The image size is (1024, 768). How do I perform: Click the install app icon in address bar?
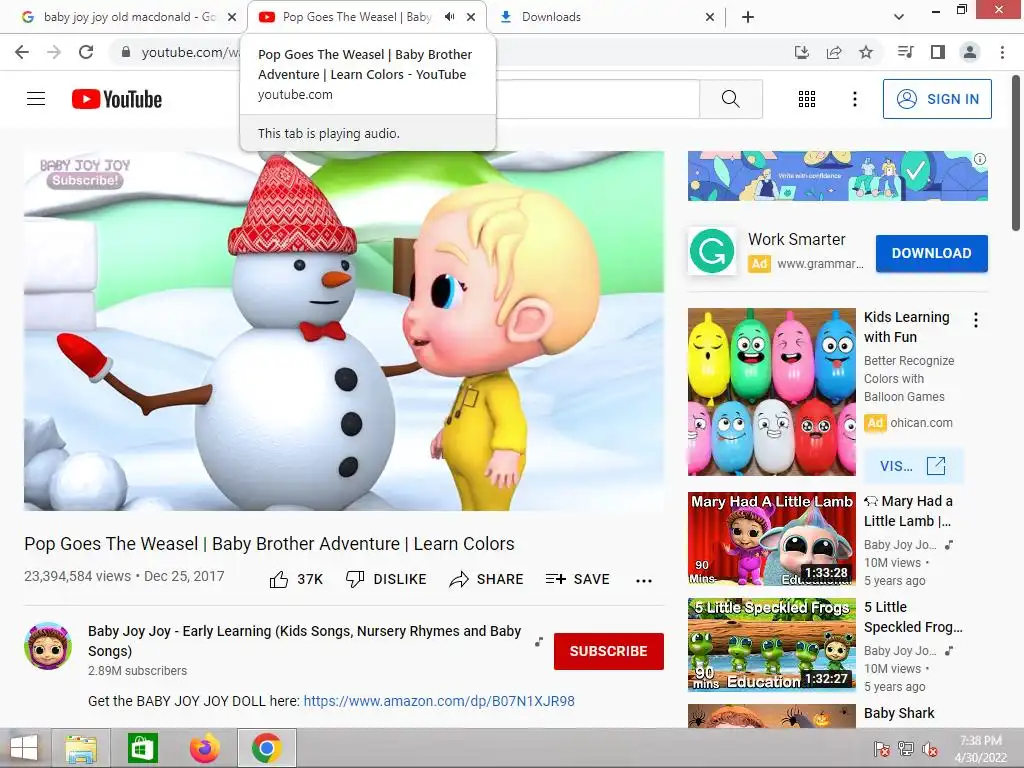coord(802,52)
